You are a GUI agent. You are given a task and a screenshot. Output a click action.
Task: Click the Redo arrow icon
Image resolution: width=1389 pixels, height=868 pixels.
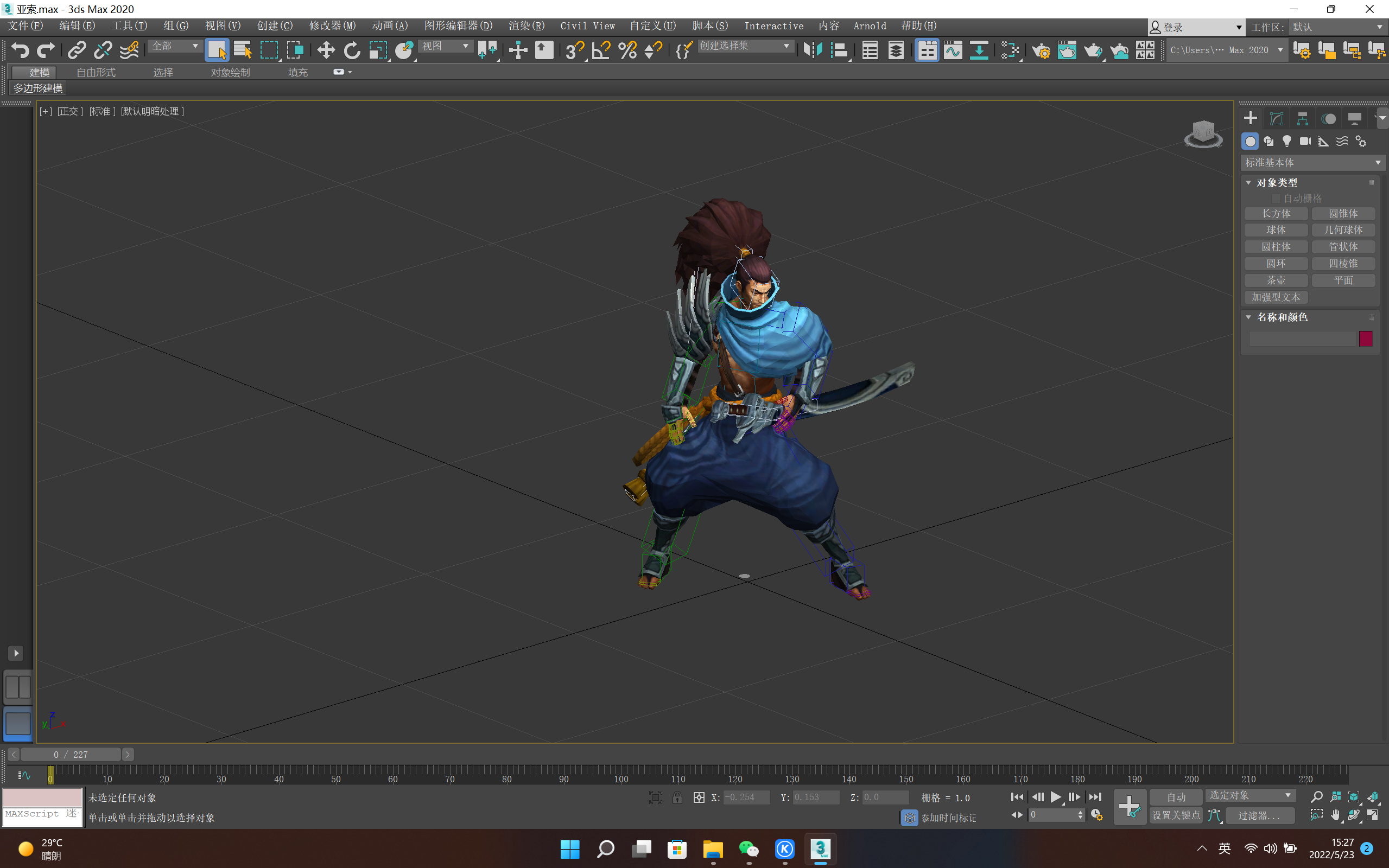[46, 50]
